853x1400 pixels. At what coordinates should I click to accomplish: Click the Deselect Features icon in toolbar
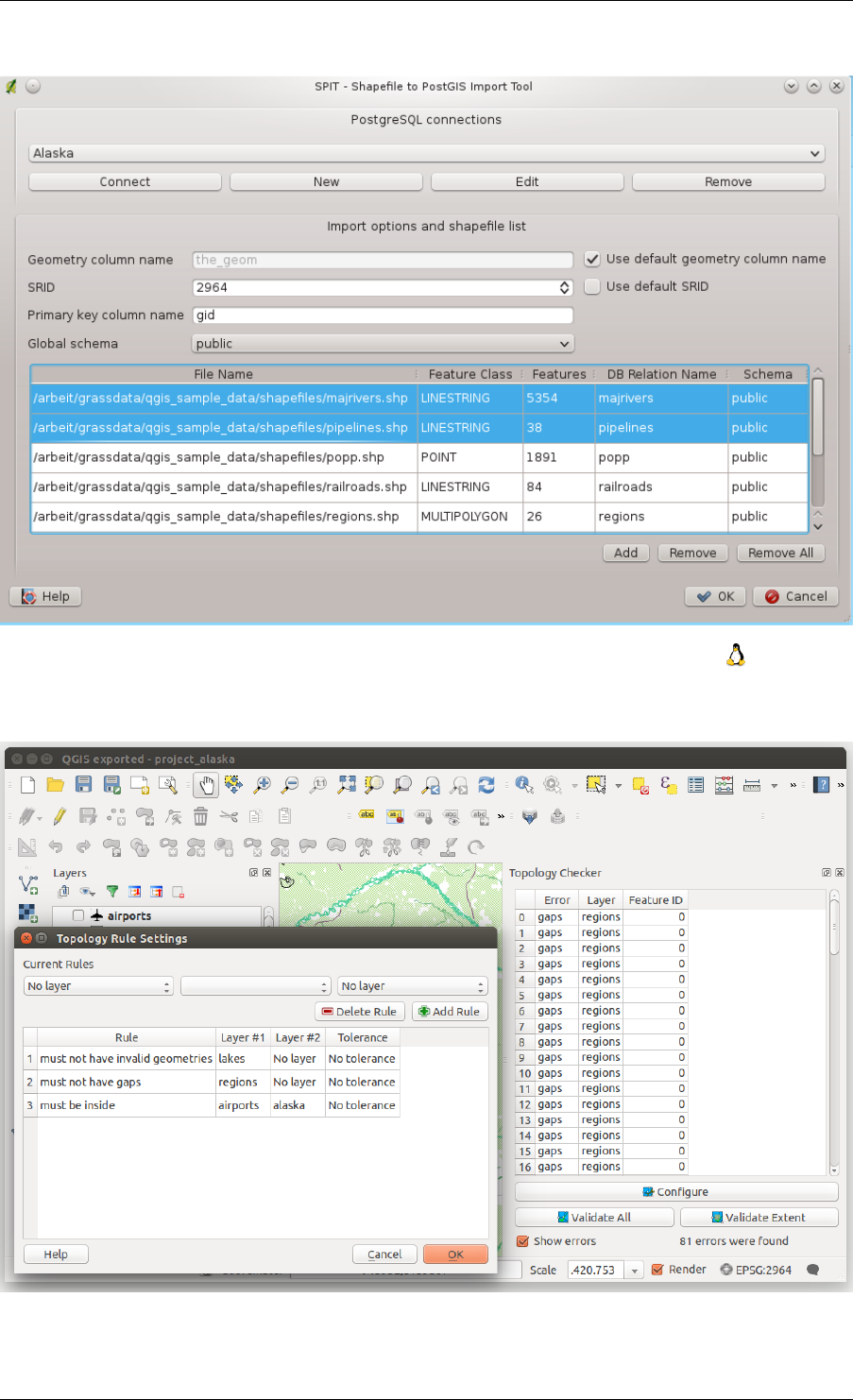pyautogui.click(x=640, y=785)
